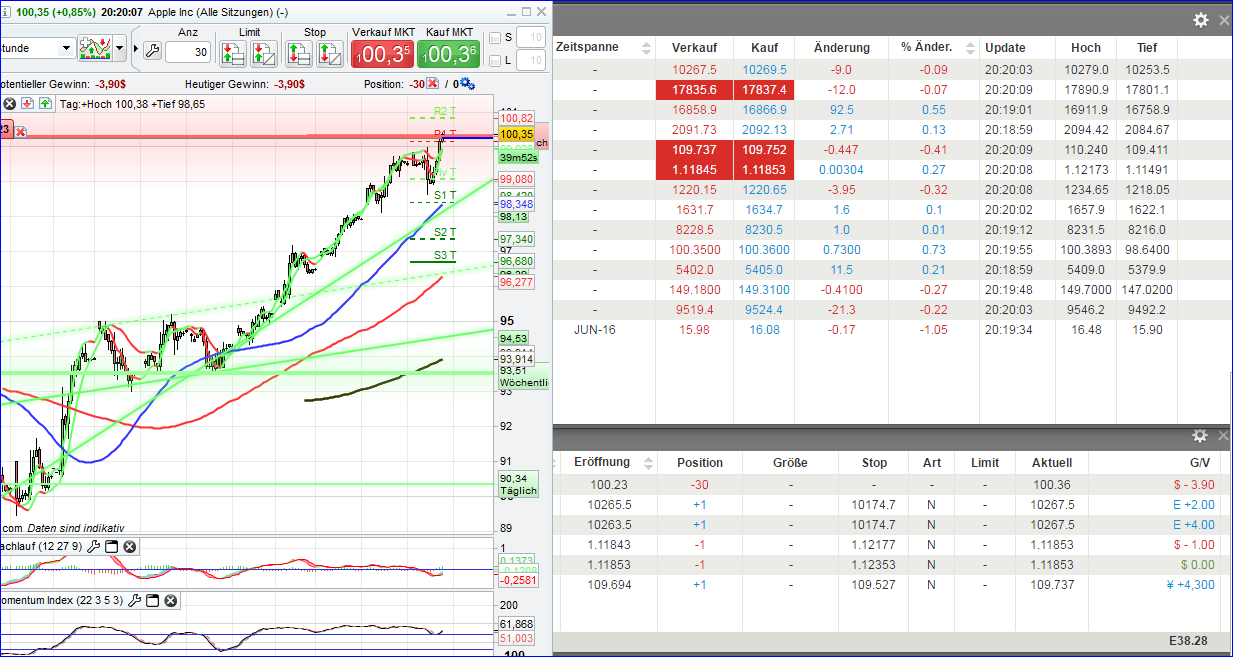Enable the S checkbox

(x=495, y=38)
